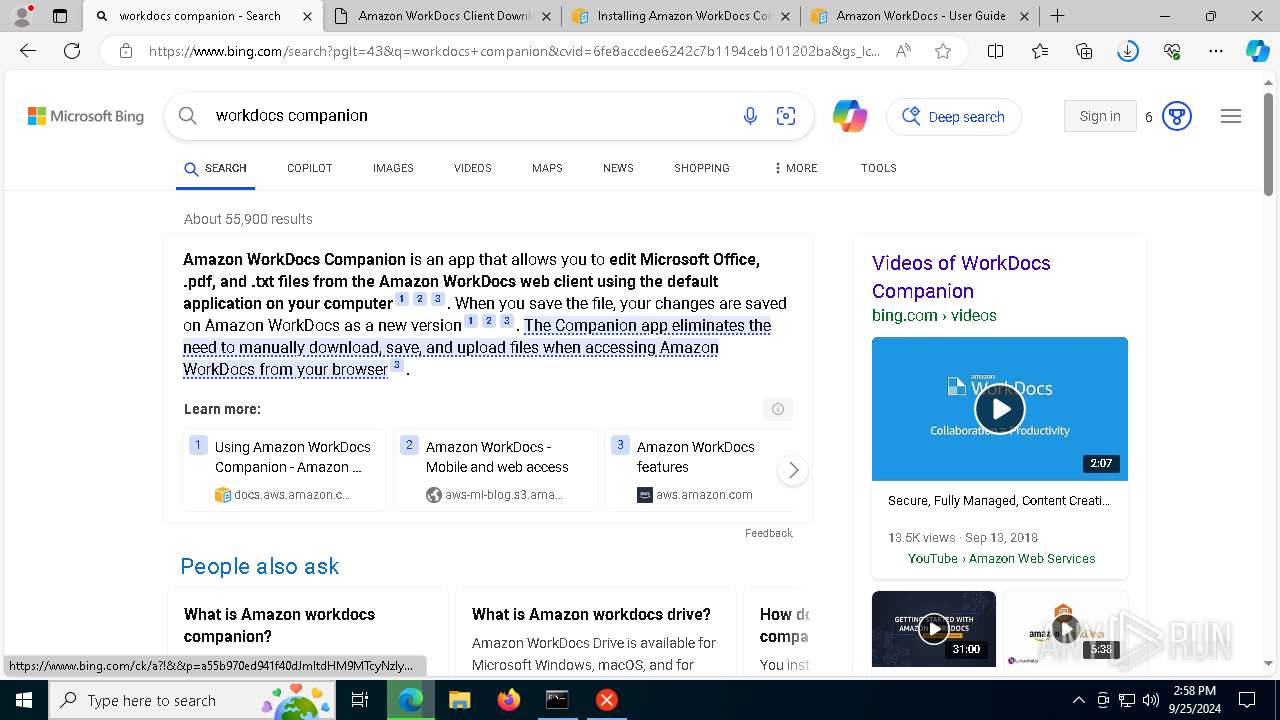Start voice search with microphone icon
The height and width of the screenshot is (720, 1280).
click(x=750, y=116)
